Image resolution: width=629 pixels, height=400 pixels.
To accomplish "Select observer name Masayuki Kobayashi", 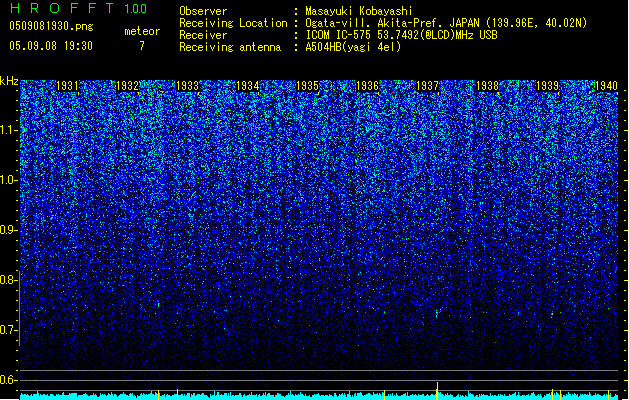I will (359, 11).
